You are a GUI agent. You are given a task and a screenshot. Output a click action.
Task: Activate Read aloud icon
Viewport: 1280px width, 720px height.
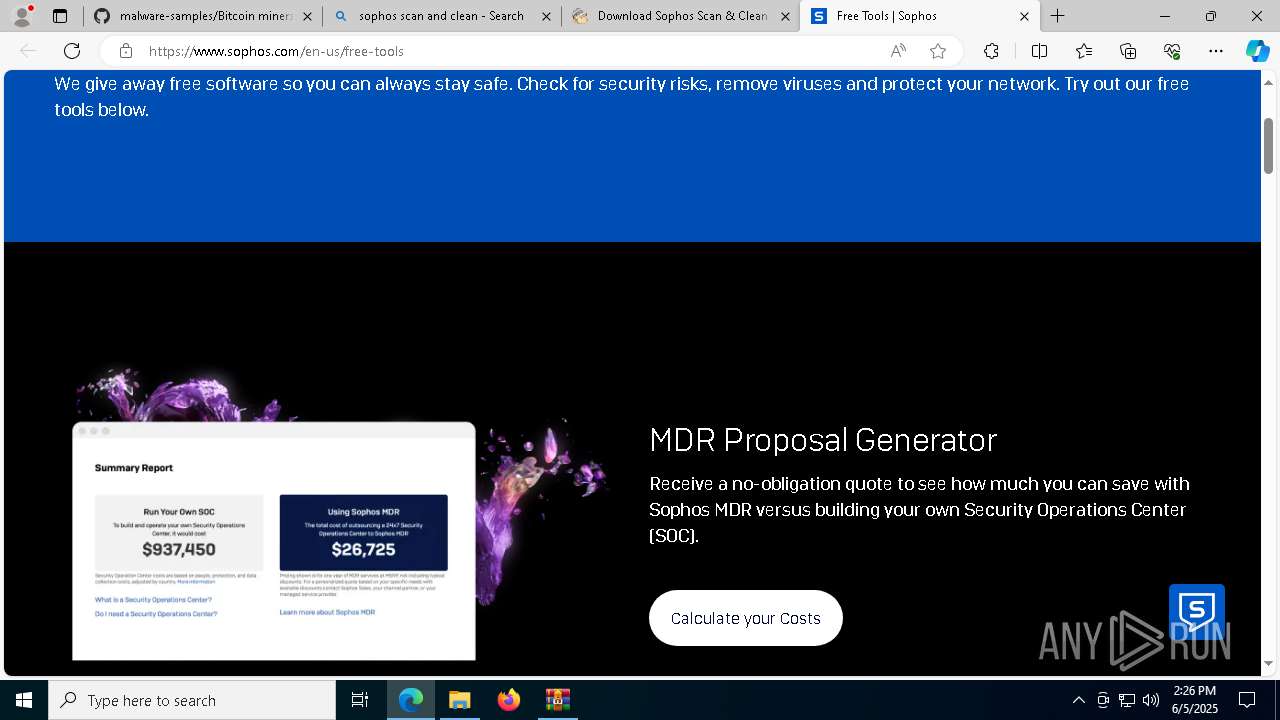coord(898,51)
